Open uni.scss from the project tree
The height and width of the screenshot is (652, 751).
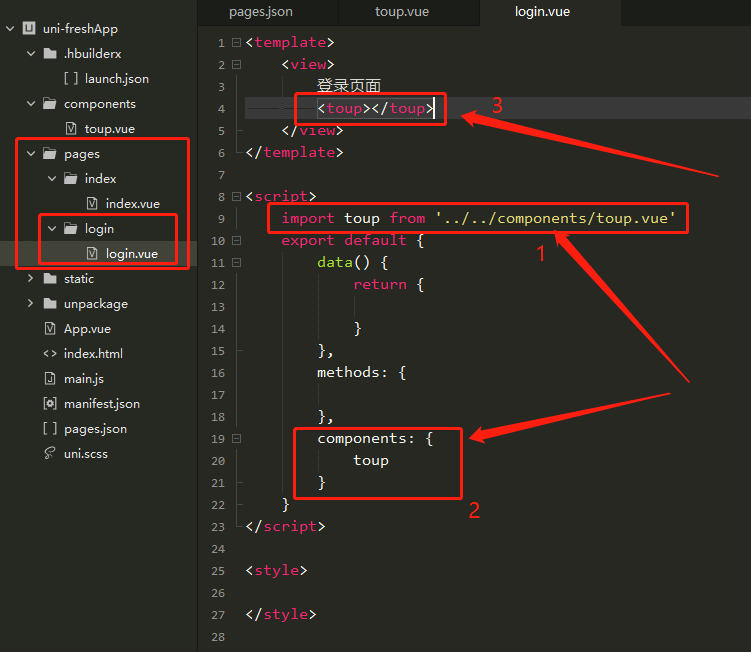(x=86, y=454)
